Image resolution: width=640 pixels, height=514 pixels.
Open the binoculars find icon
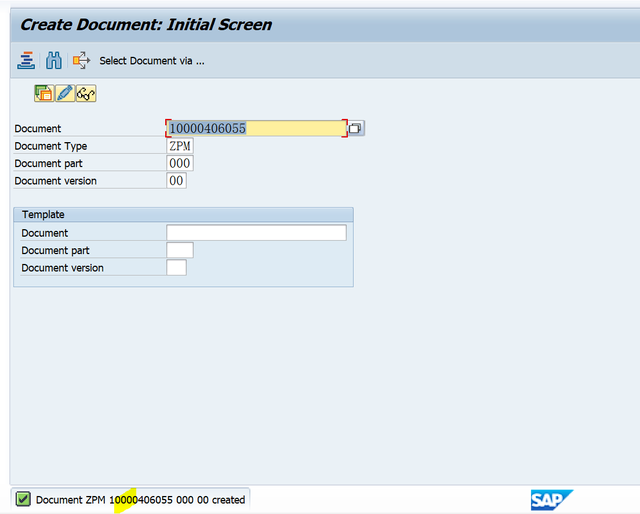[x=54, y=60]
